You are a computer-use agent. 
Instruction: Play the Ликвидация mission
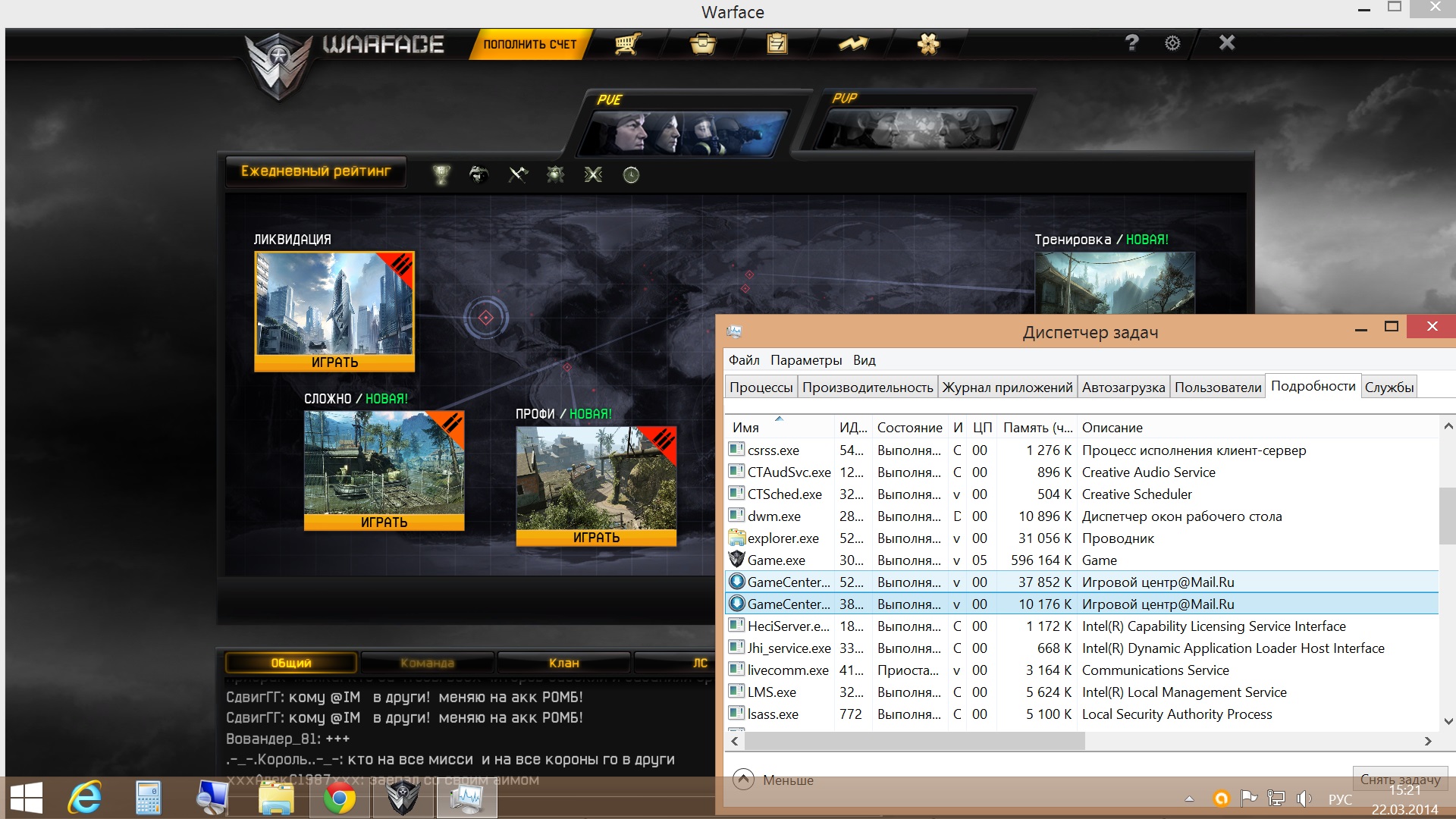(334, 362)
